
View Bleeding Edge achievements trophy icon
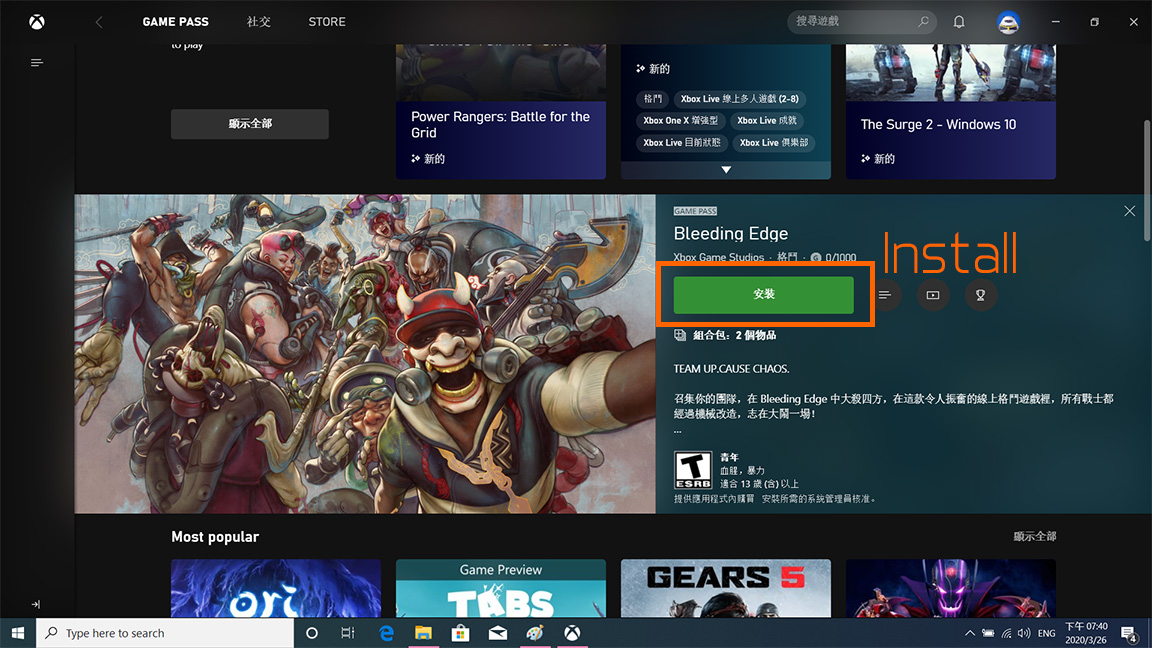981,295
